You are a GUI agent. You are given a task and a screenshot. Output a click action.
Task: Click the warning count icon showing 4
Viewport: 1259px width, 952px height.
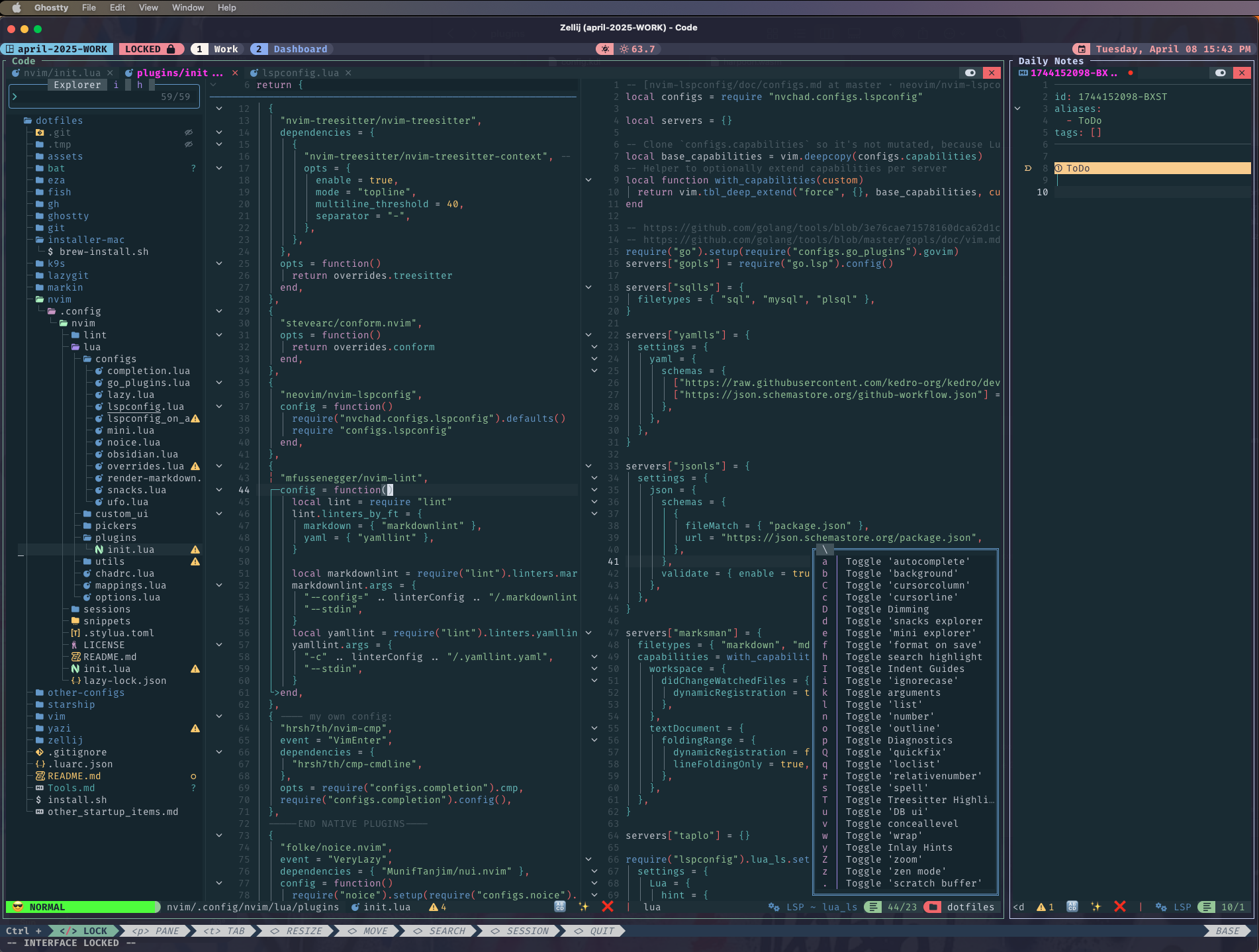point(434,907)
